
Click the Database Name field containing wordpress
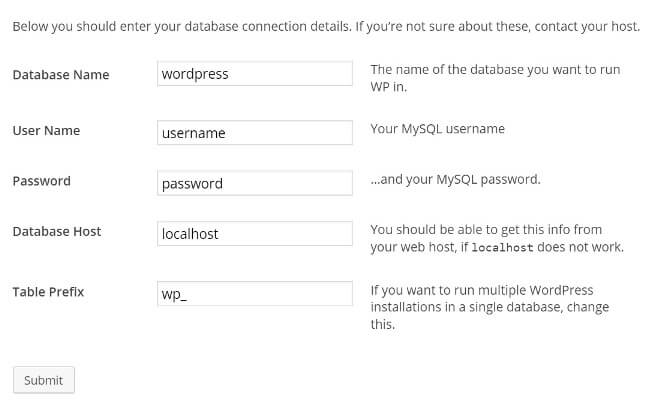pyautogui.click(x=255, y=74)
